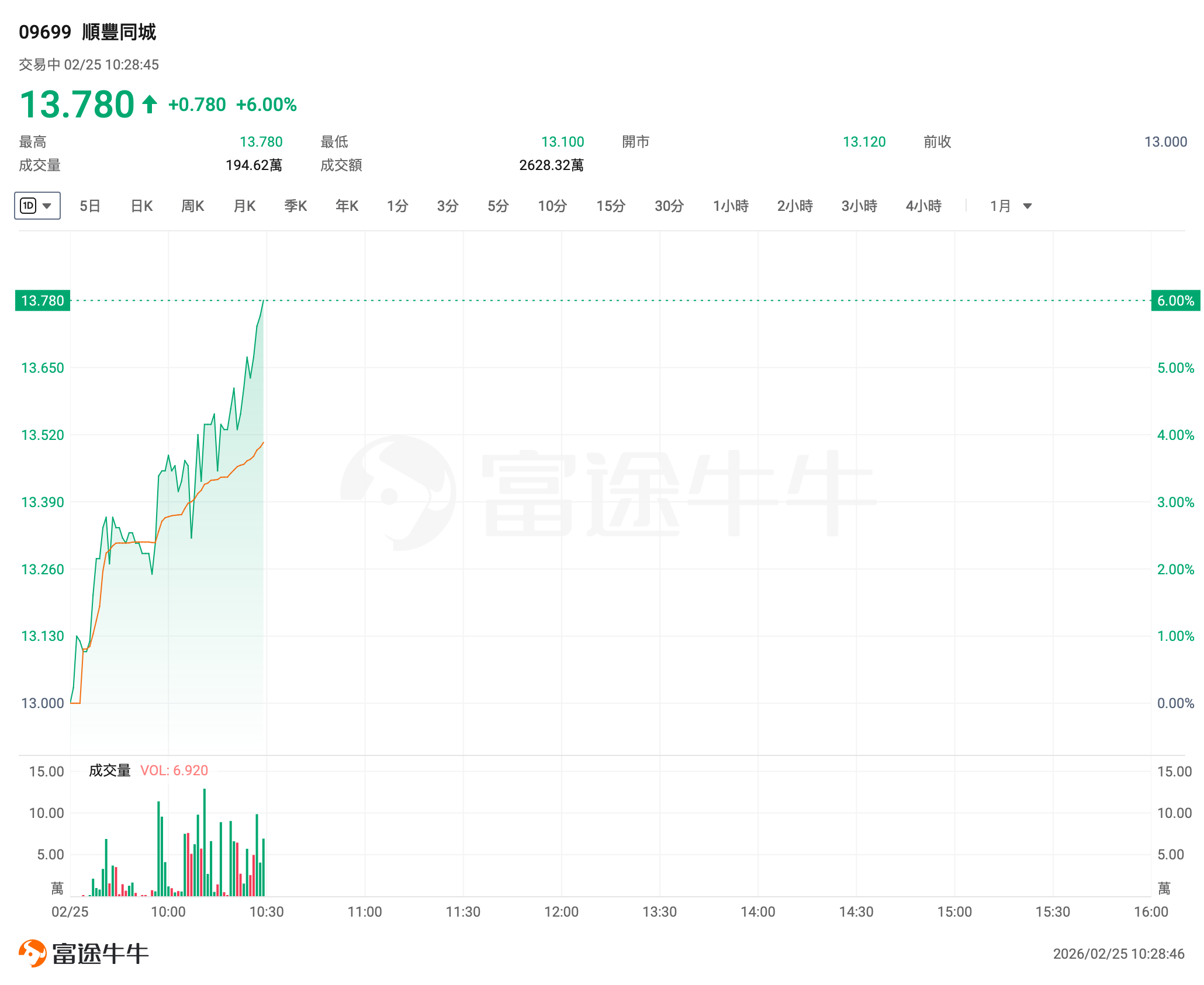Choose the 30分 interval
Screen dimensions: 1204x985
(669, 206)
